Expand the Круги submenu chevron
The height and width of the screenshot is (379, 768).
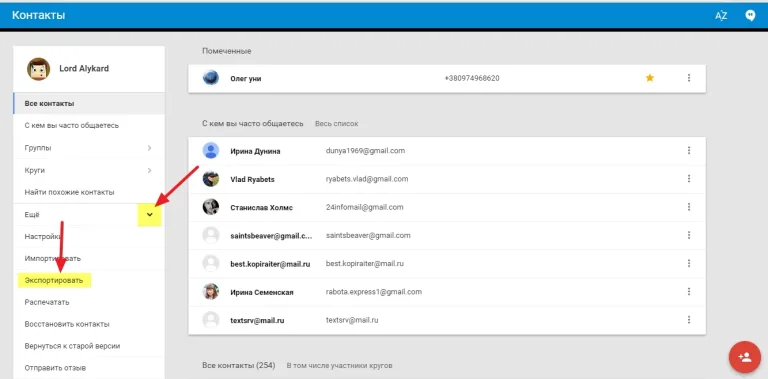[x=149, y=170]
